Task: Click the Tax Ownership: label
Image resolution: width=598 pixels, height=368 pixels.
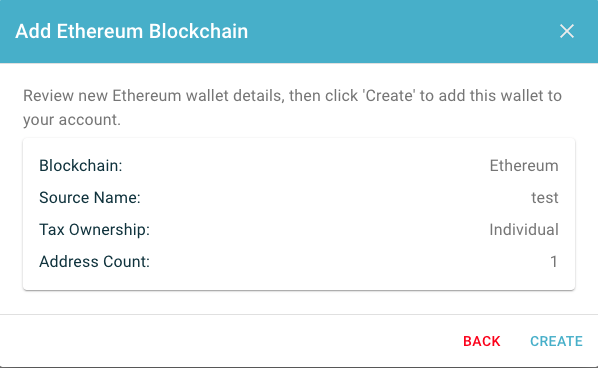Action: tap(94, 230)
